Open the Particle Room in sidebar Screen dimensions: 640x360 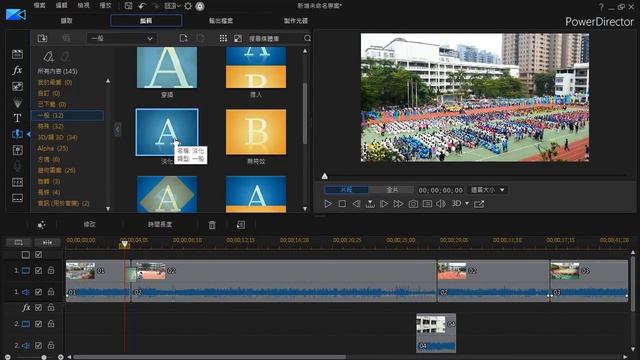coord(17,102)
